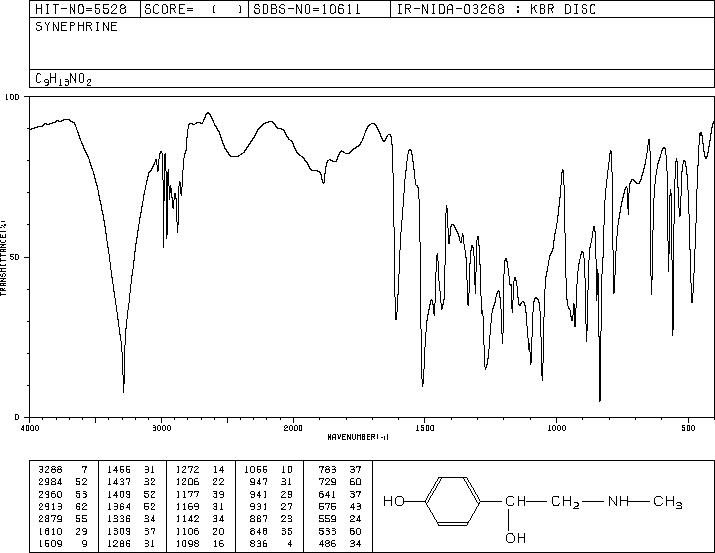This screenshot has height=553, width=715.
Task: Click peak table entry 947
Action: tap(259, 481)
